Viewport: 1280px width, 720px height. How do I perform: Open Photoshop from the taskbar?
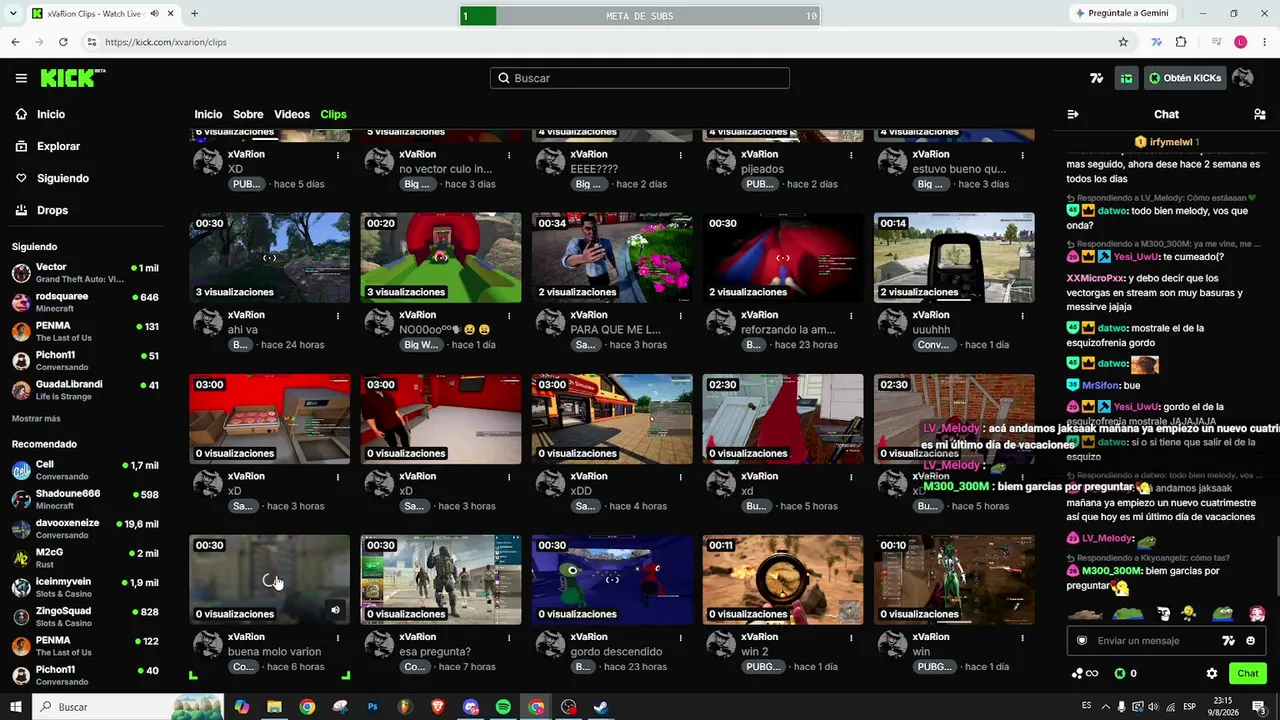372,707
